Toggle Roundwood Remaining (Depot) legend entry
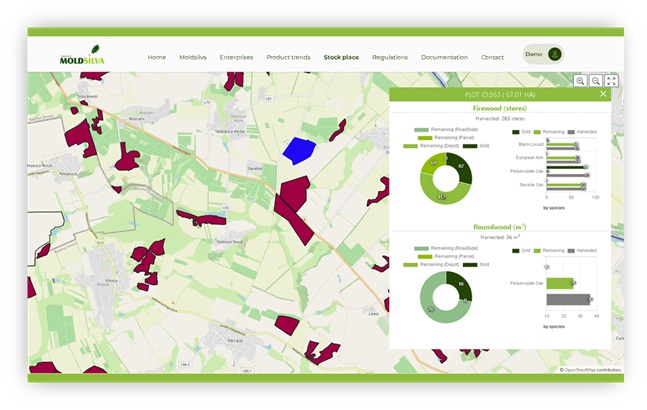The image size is (647, 410). (x=431, y=265)
